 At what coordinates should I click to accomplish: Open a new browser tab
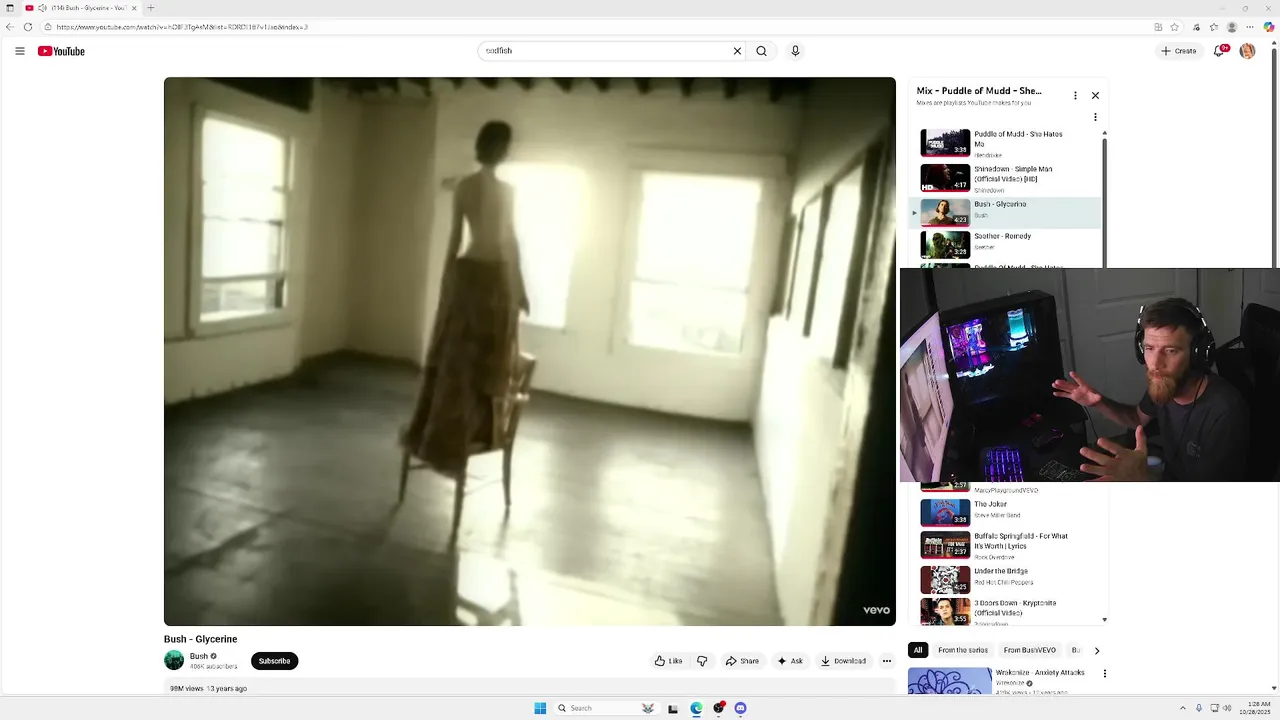coord(150,8)
